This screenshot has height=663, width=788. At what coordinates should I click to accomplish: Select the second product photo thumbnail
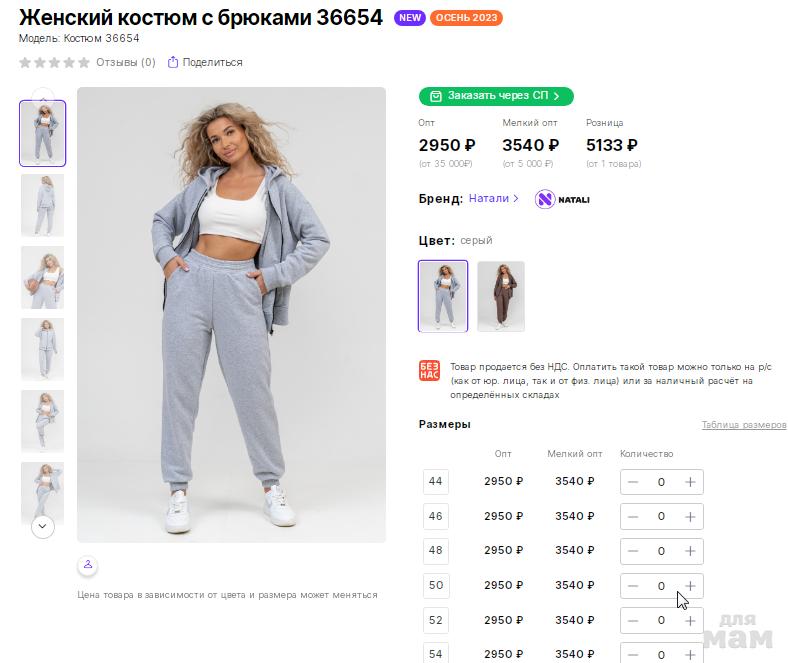(42, 205)
